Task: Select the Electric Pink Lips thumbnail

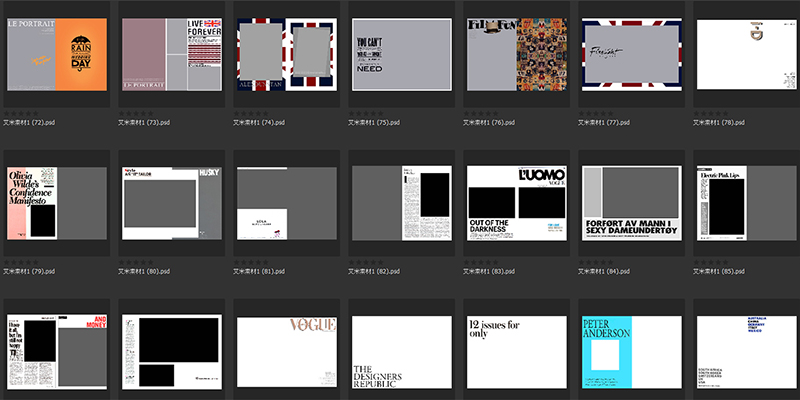Action: [747, 203]
